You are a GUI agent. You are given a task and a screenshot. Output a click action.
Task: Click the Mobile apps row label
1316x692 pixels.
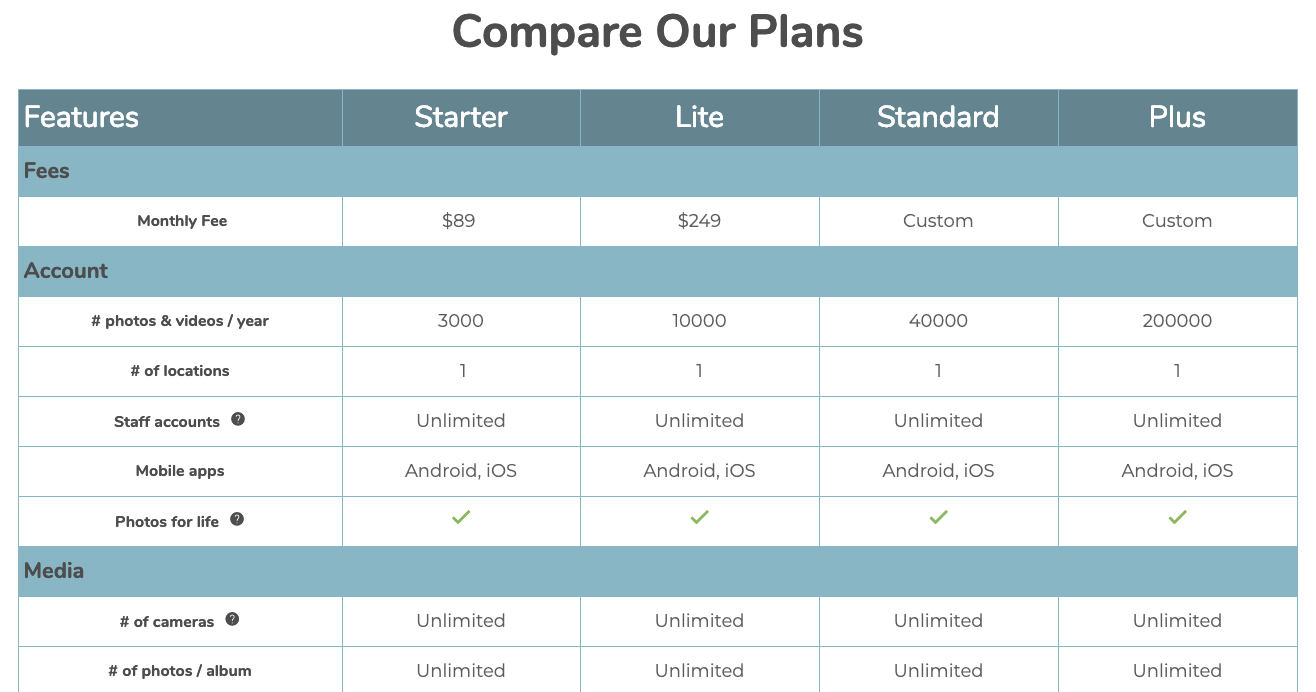tap(180, 471)
